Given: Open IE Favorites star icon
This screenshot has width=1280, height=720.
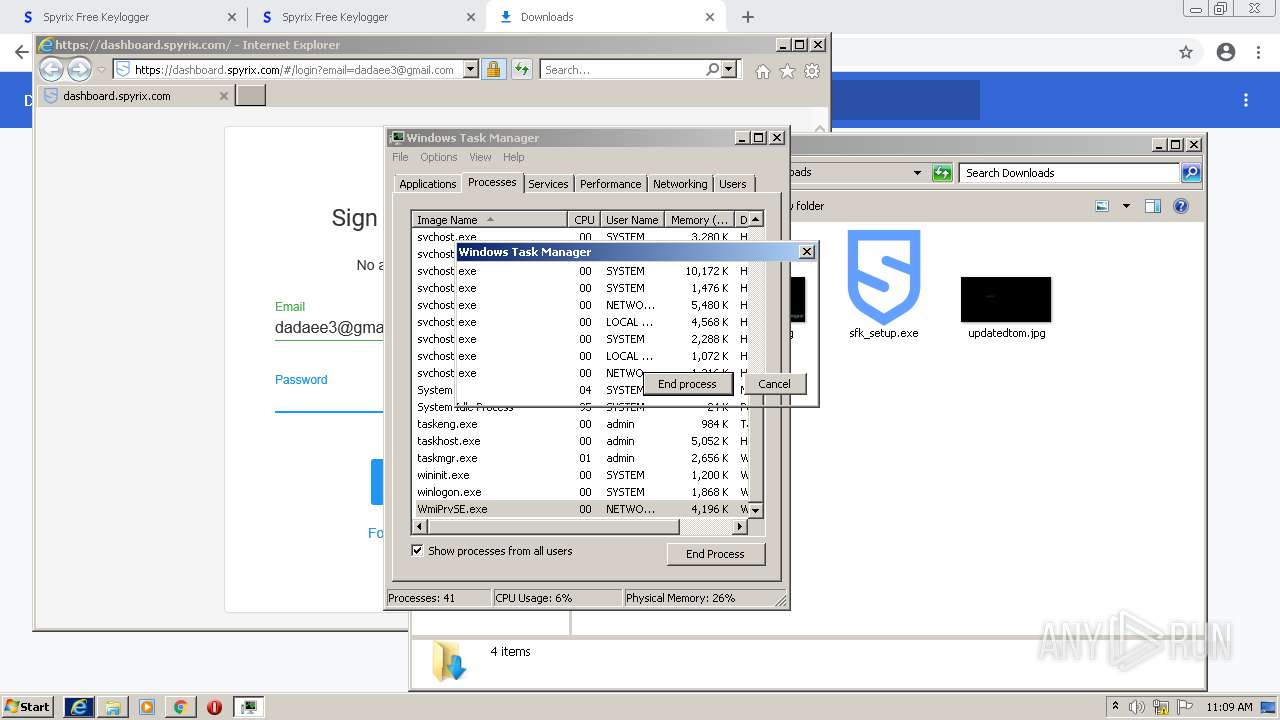Looking at the screenshot, I should pyautogui.click(x=787, y=71).
